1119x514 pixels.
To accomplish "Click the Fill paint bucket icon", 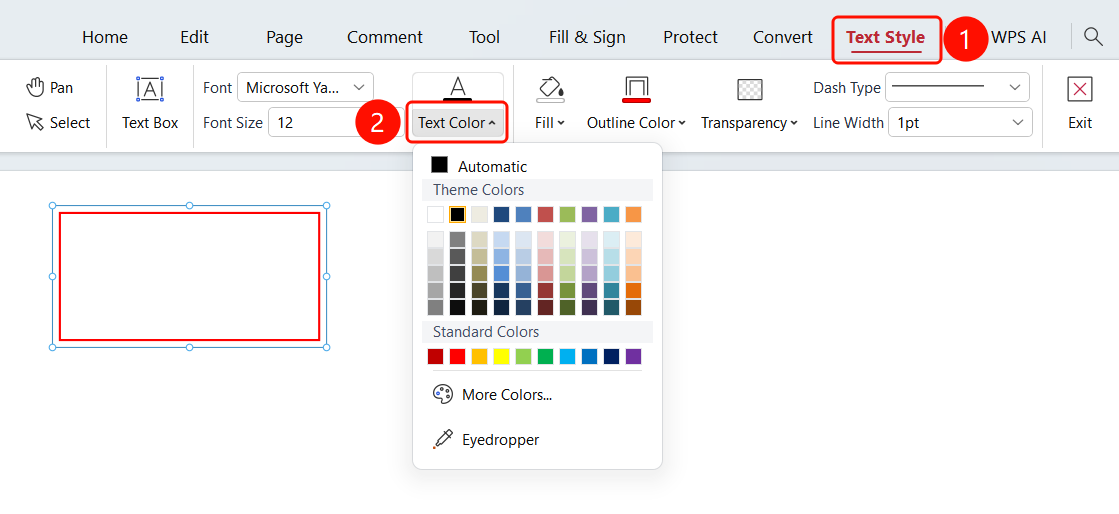I will 550,88.
